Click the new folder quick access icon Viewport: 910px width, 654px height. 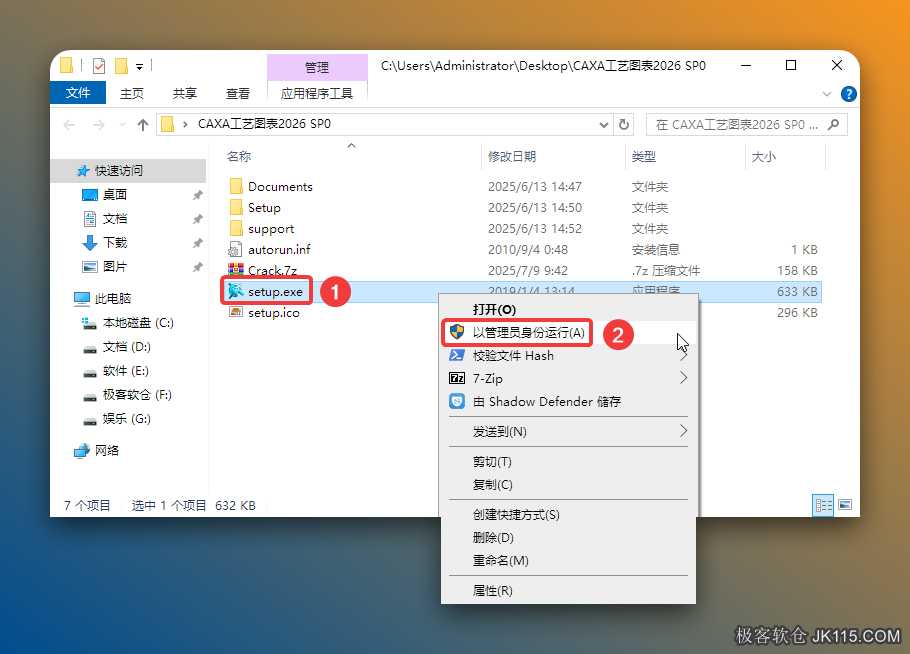(121, 66)
